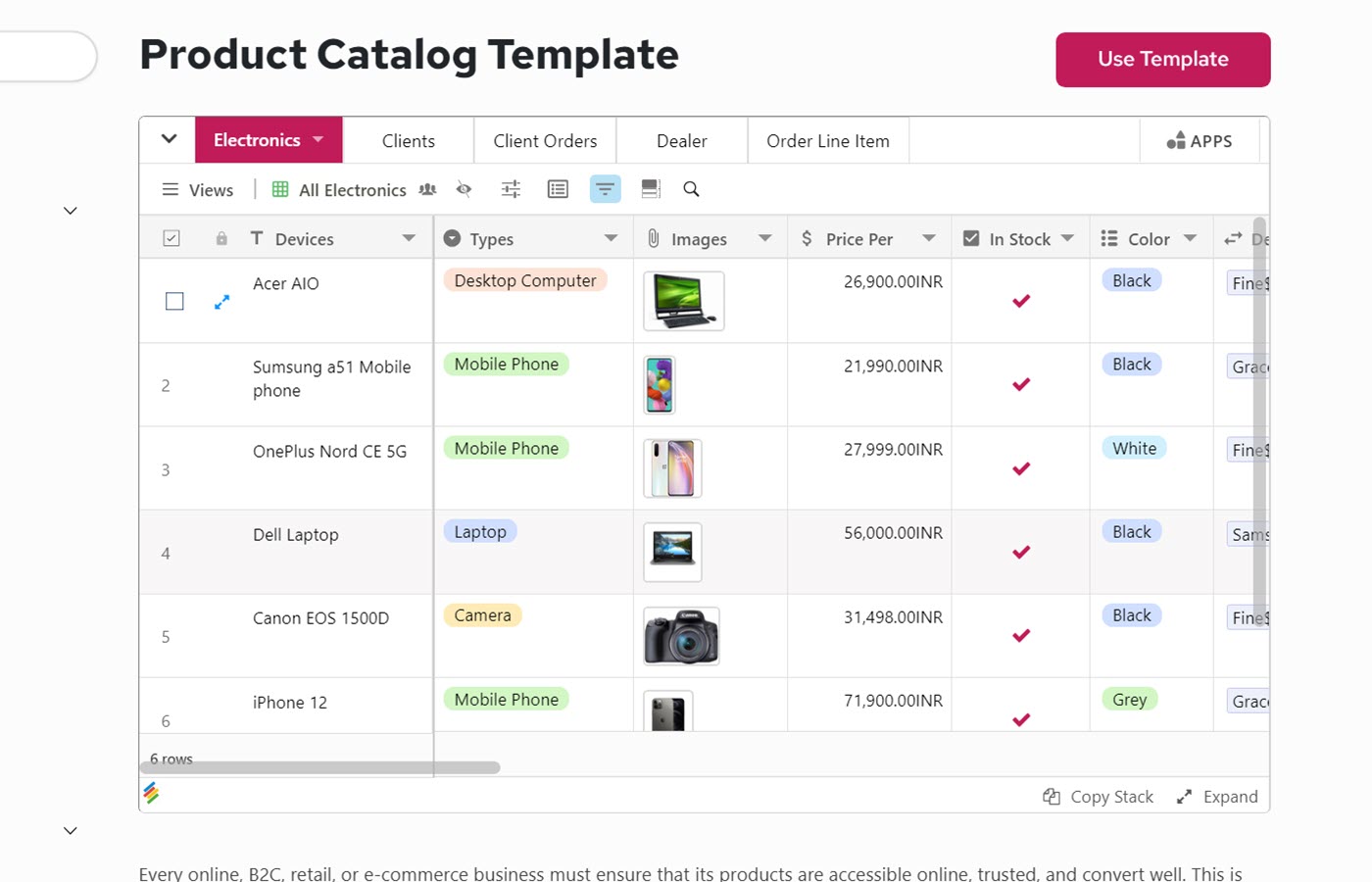Screen dimensions: 1372x882
Task: Toggle the select-all rows checkbox
Action: pos(171,238)
